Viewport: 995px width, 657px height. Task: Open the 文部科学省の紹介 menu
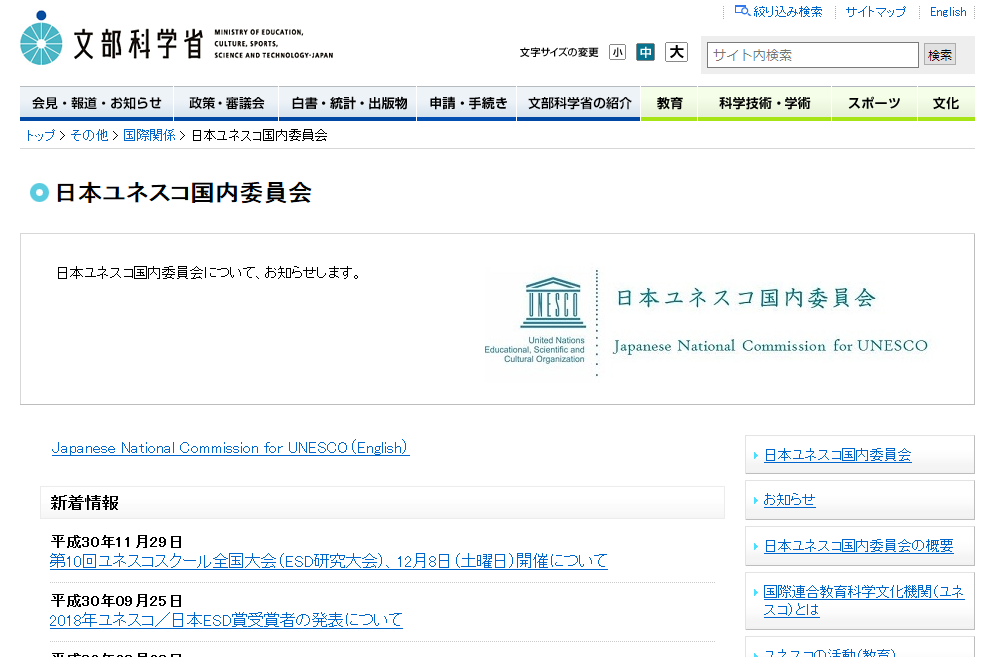point(579,103)
